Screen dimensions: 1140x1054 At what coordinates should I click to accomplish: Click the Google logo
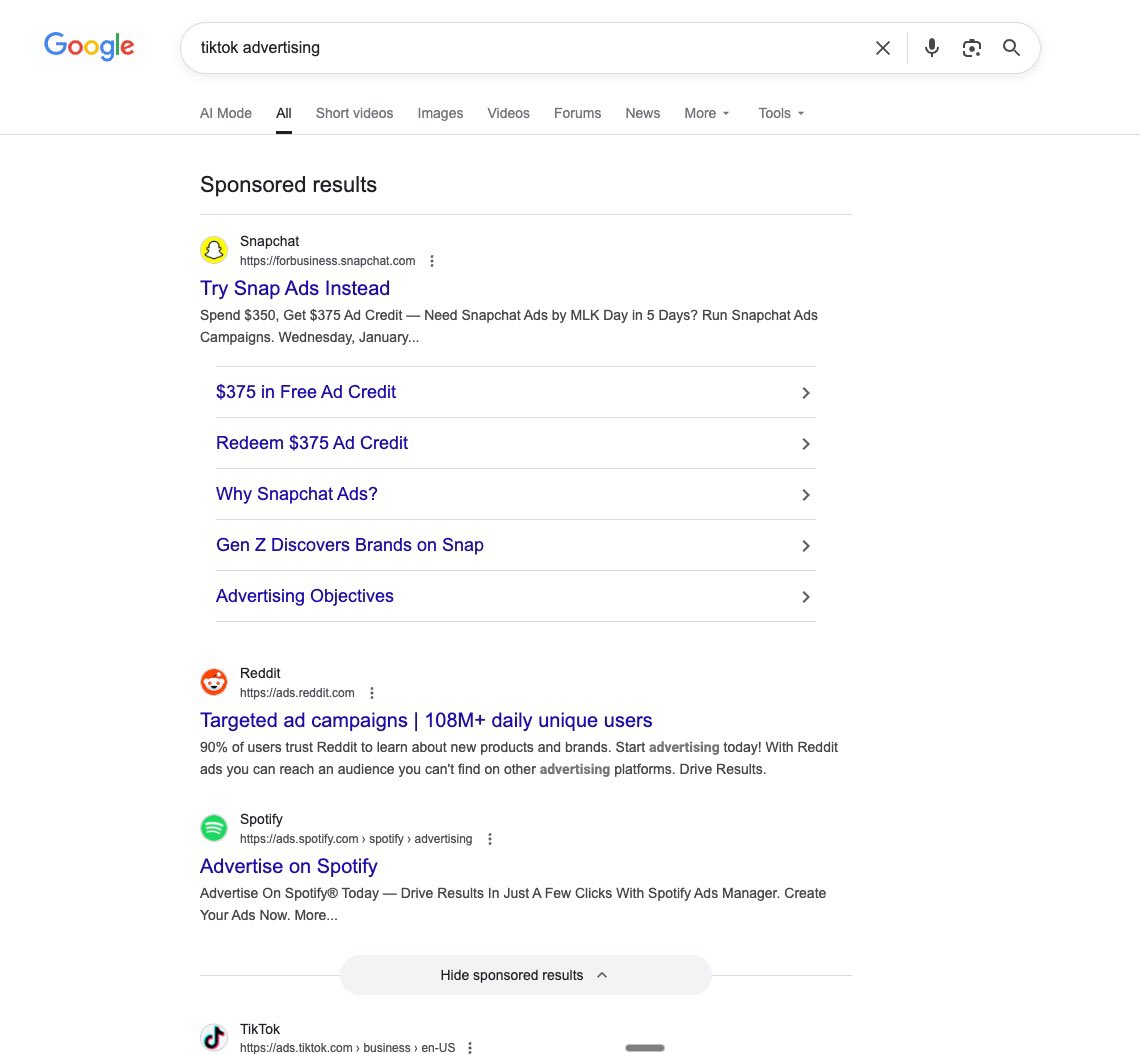[x=89, y=47]
